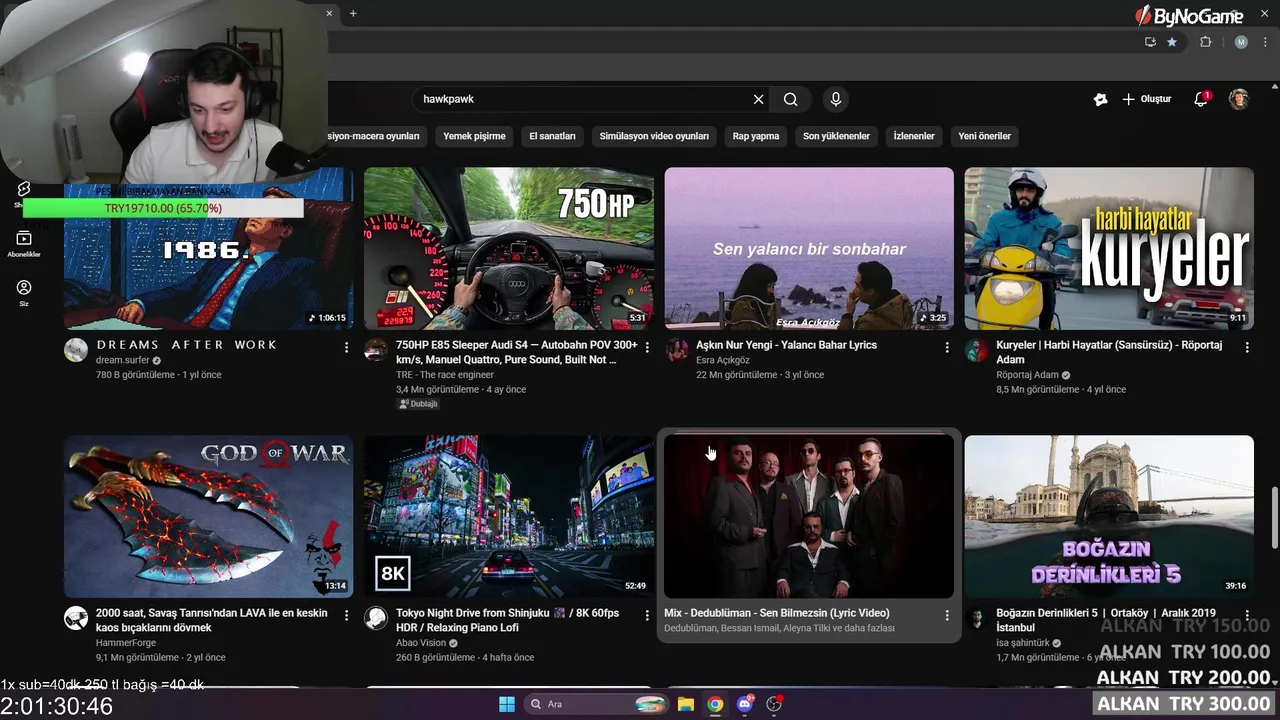Select the Rap yapma chip
1280x720 pixels.
click(756, 136)
